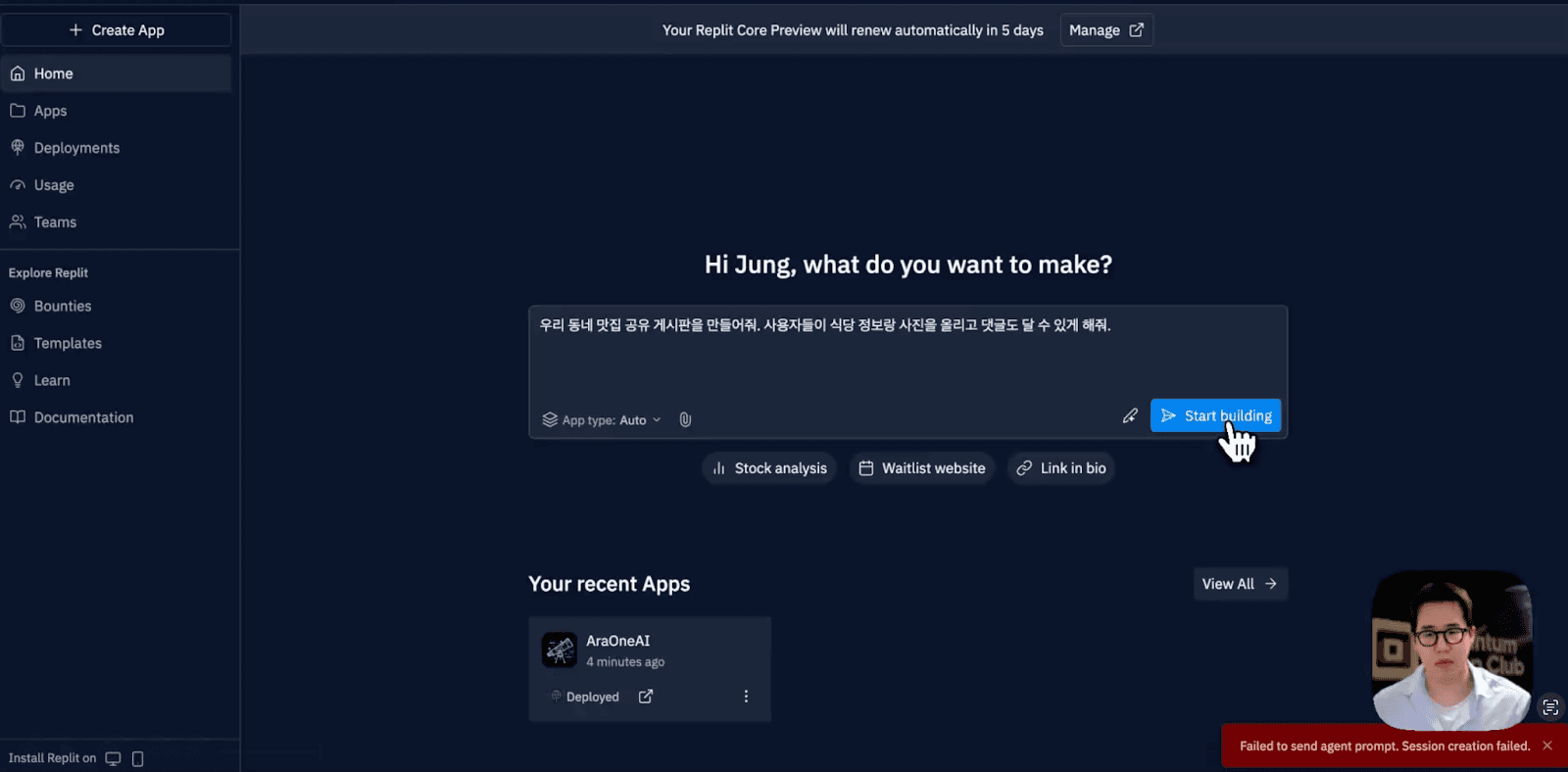Expand the App type Auto dropdown
Screen dimensions: 1568x772
602,420
